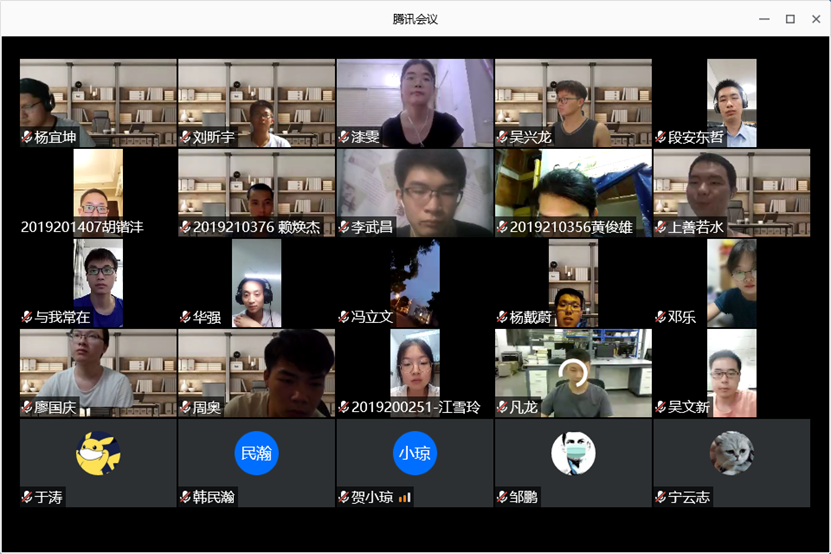Click the signal bars icon beside 贺小琼
Viewport: 831px width, 554px height.
(405, 497)
